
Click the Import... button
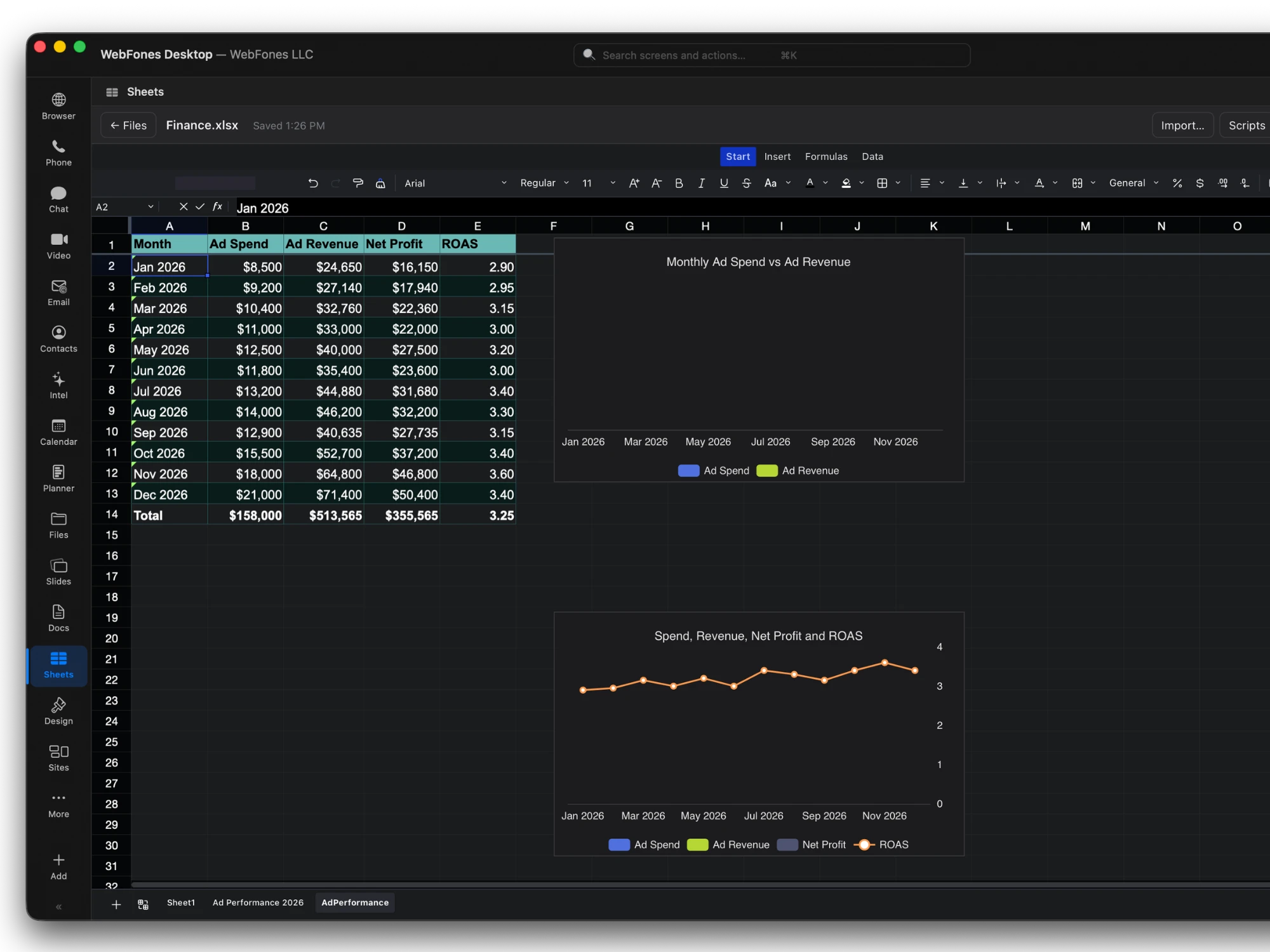coord(1182,126)
